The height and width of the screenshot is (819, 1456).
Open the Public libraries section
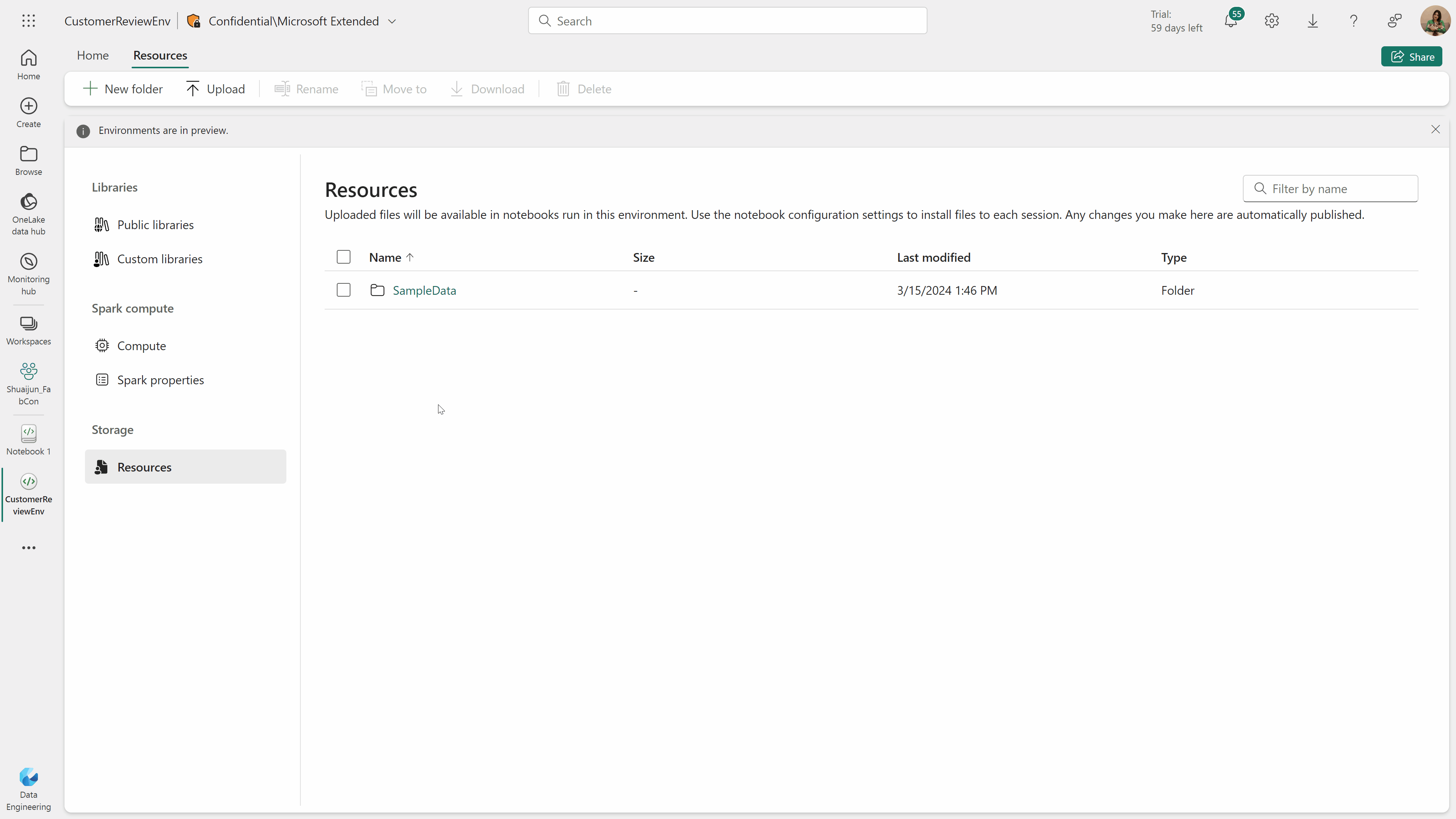pyautogui.click(x=156, y=224)
